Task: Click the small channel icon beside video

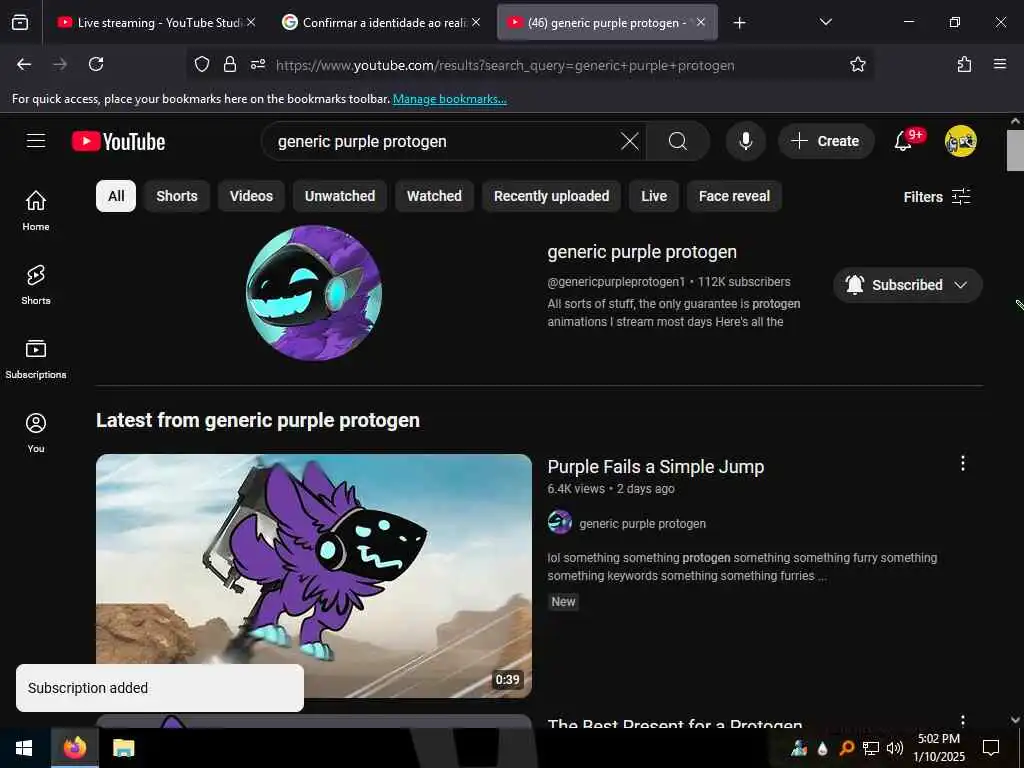Action: (x=560, y=522)
